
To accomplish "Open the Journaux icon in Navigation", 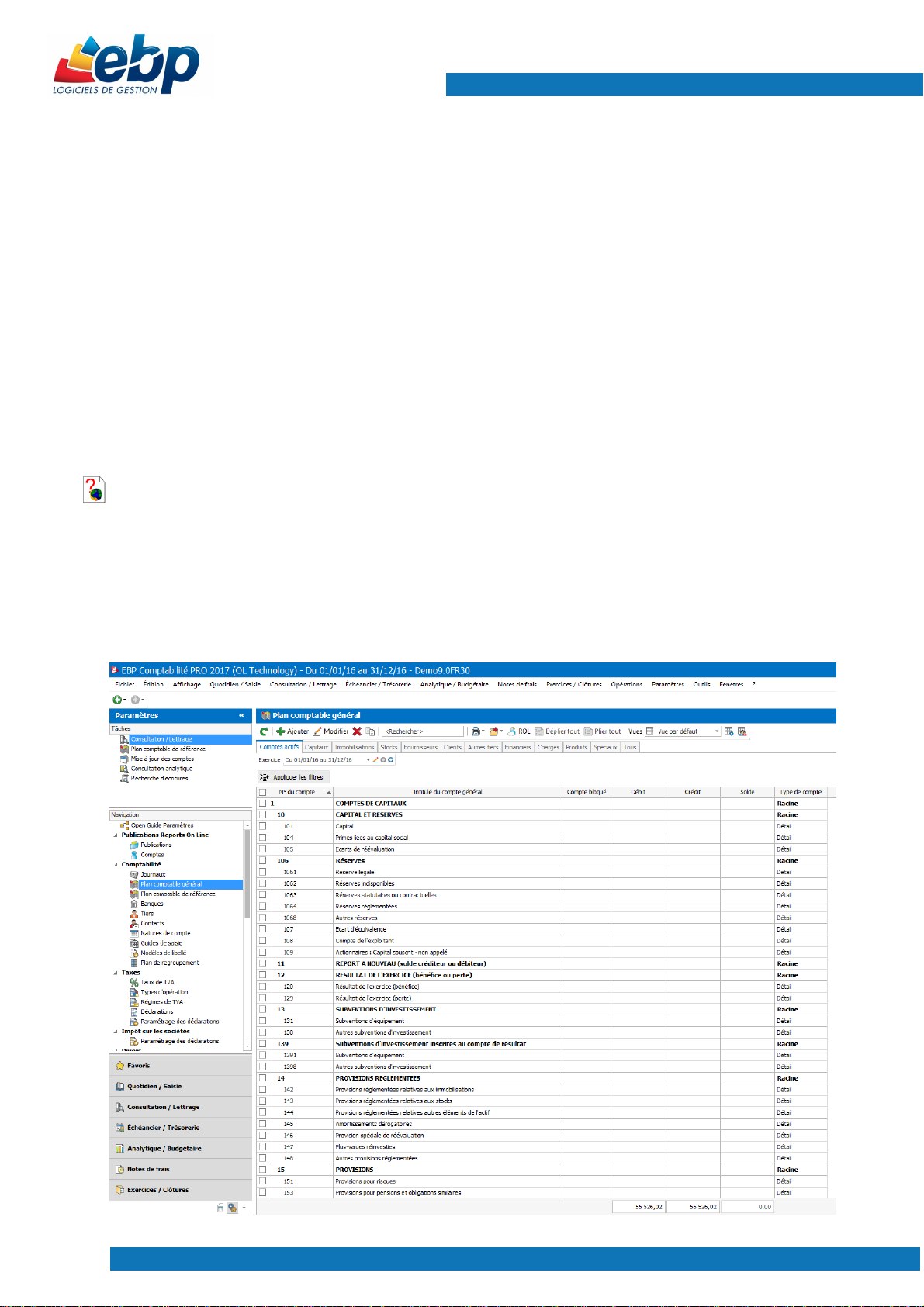I will point(134,874).
